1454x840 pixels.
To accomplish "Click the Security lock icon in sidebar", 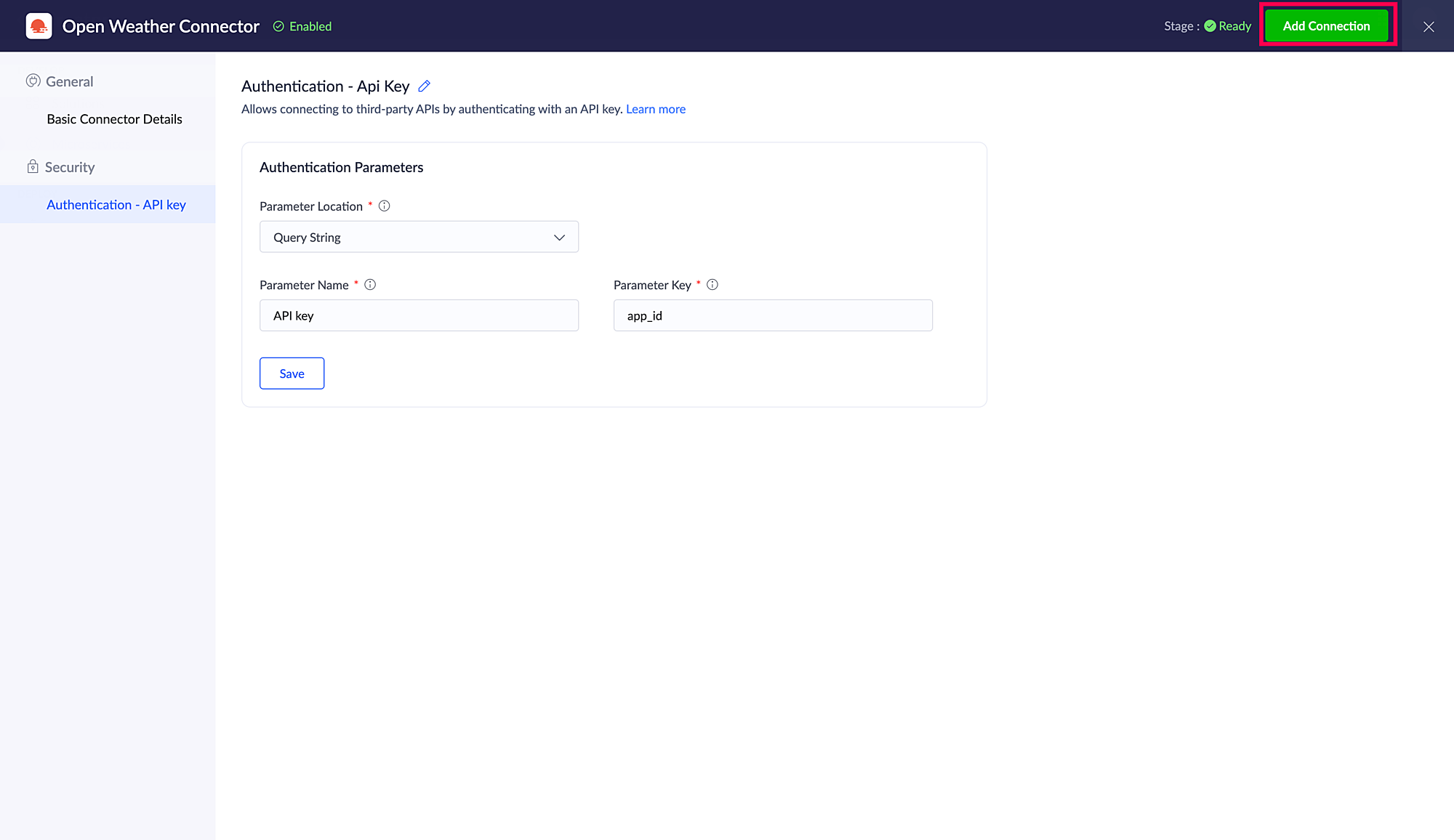I will [x=33, y=167].
